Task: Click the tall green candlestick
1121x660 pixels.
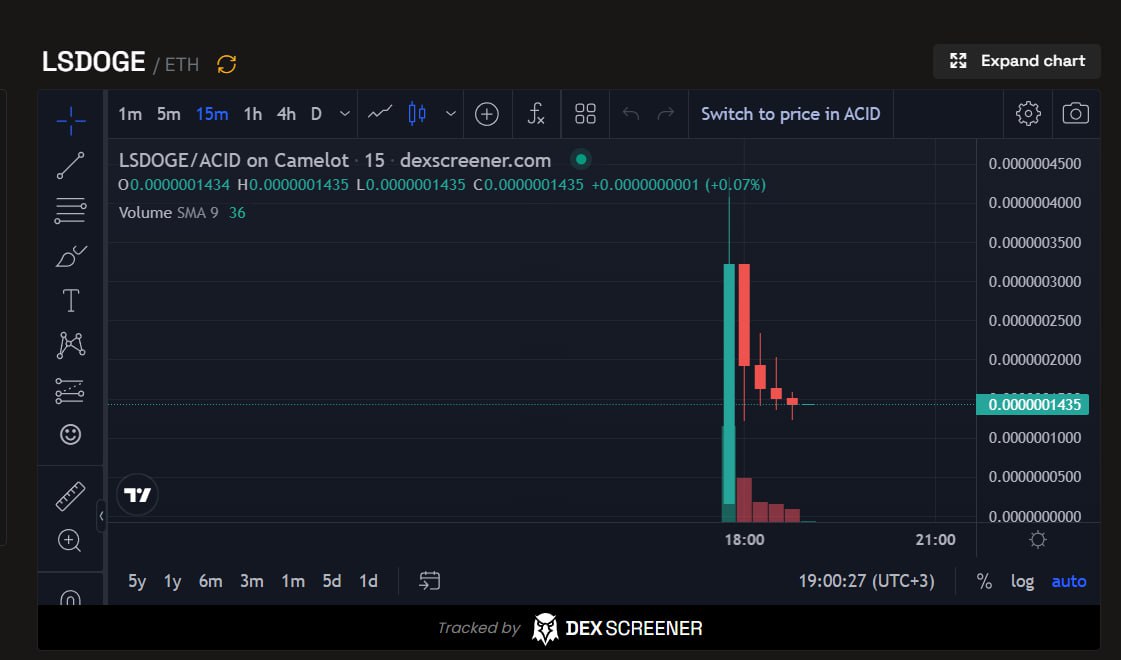Action: coord(729,383)
